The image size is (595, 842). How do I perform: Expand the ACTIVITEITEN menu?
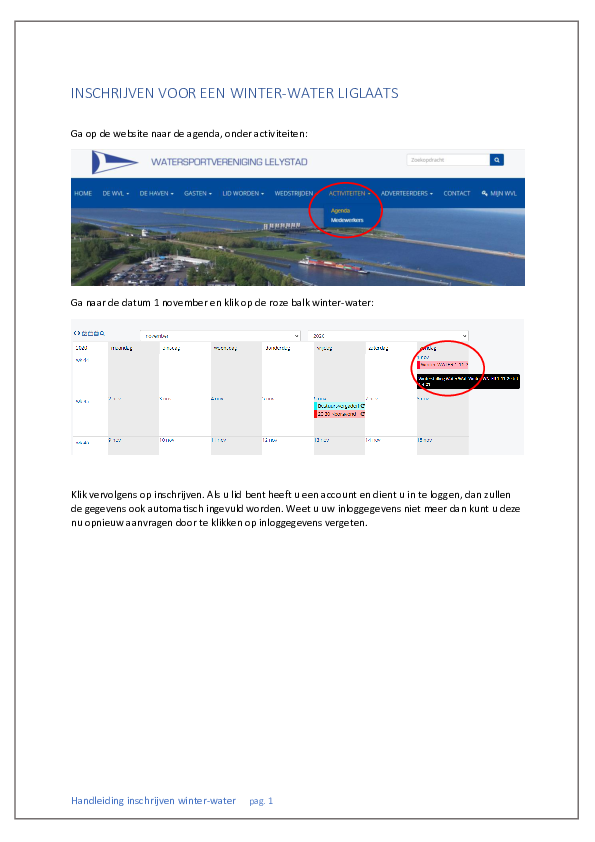pyautogui.click(x=350, y=193)
